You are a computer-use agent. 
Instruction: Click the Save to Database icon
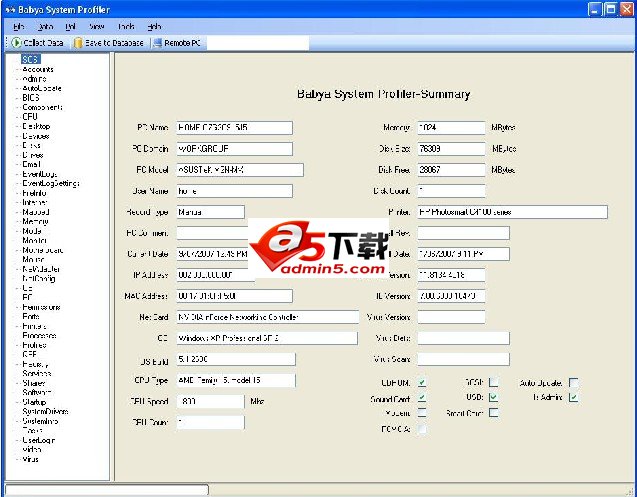78,43
